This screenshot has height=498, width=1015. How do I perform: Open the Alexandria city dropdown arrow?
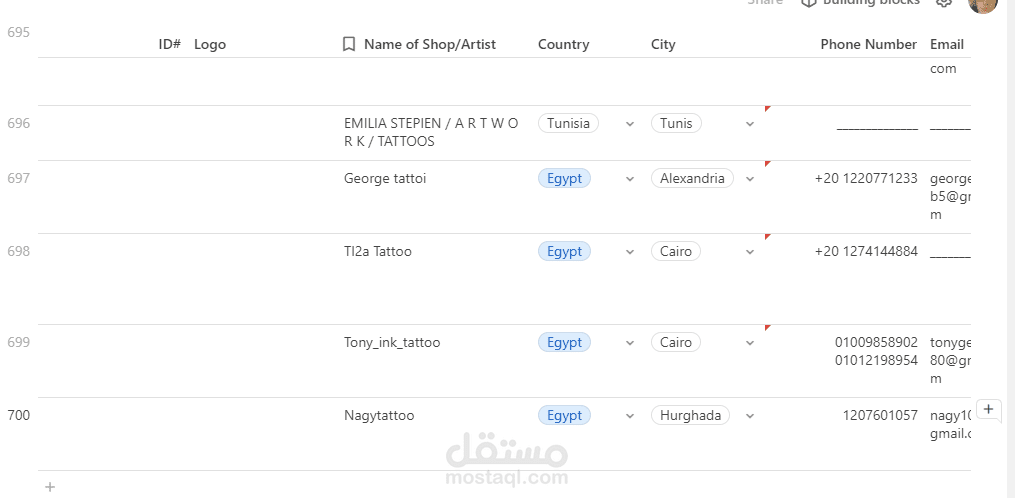point(750,179)
